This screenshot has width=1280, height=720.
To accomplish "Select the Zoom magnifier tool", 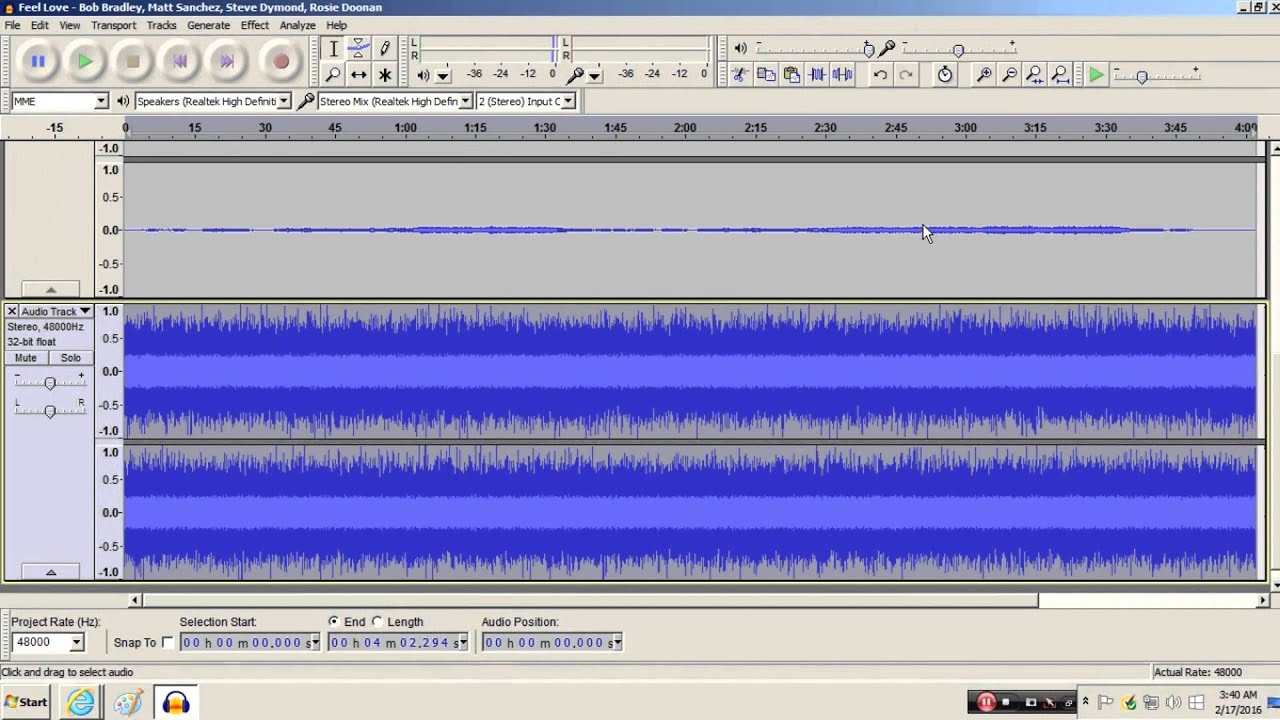I will (x=333, y=74).
